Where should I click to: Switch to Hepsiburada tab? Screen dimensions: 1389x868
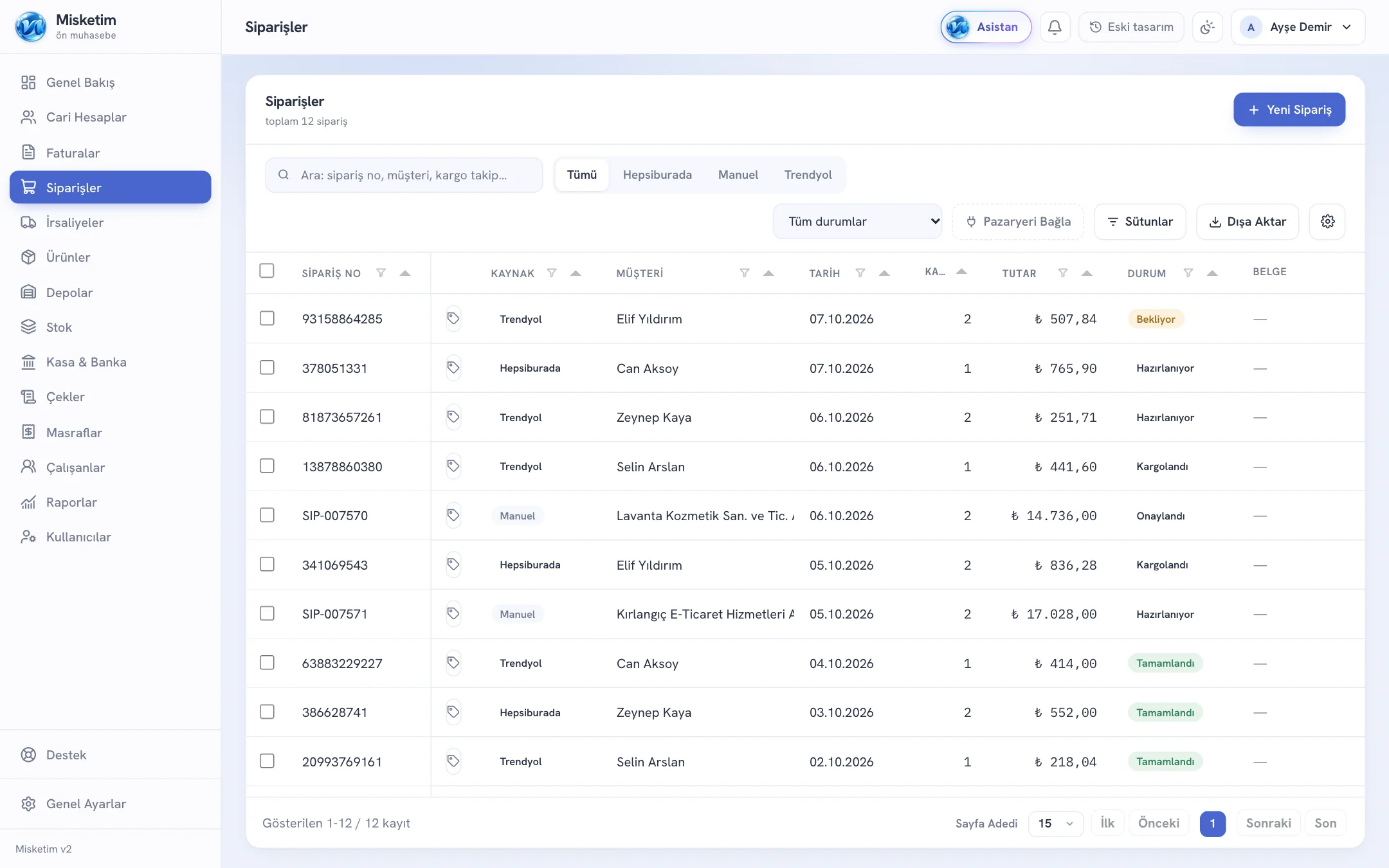pyautogui.click(x=657, y=175)
